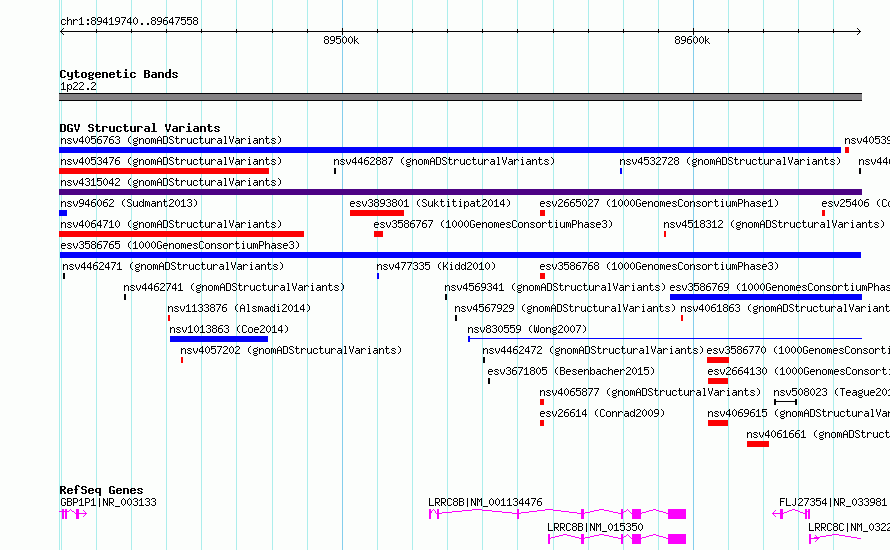This screenshot has height=550, width=890.
Task: Click the esv3671805 (Besenbacher2015) label
Action: pos(571,371)
